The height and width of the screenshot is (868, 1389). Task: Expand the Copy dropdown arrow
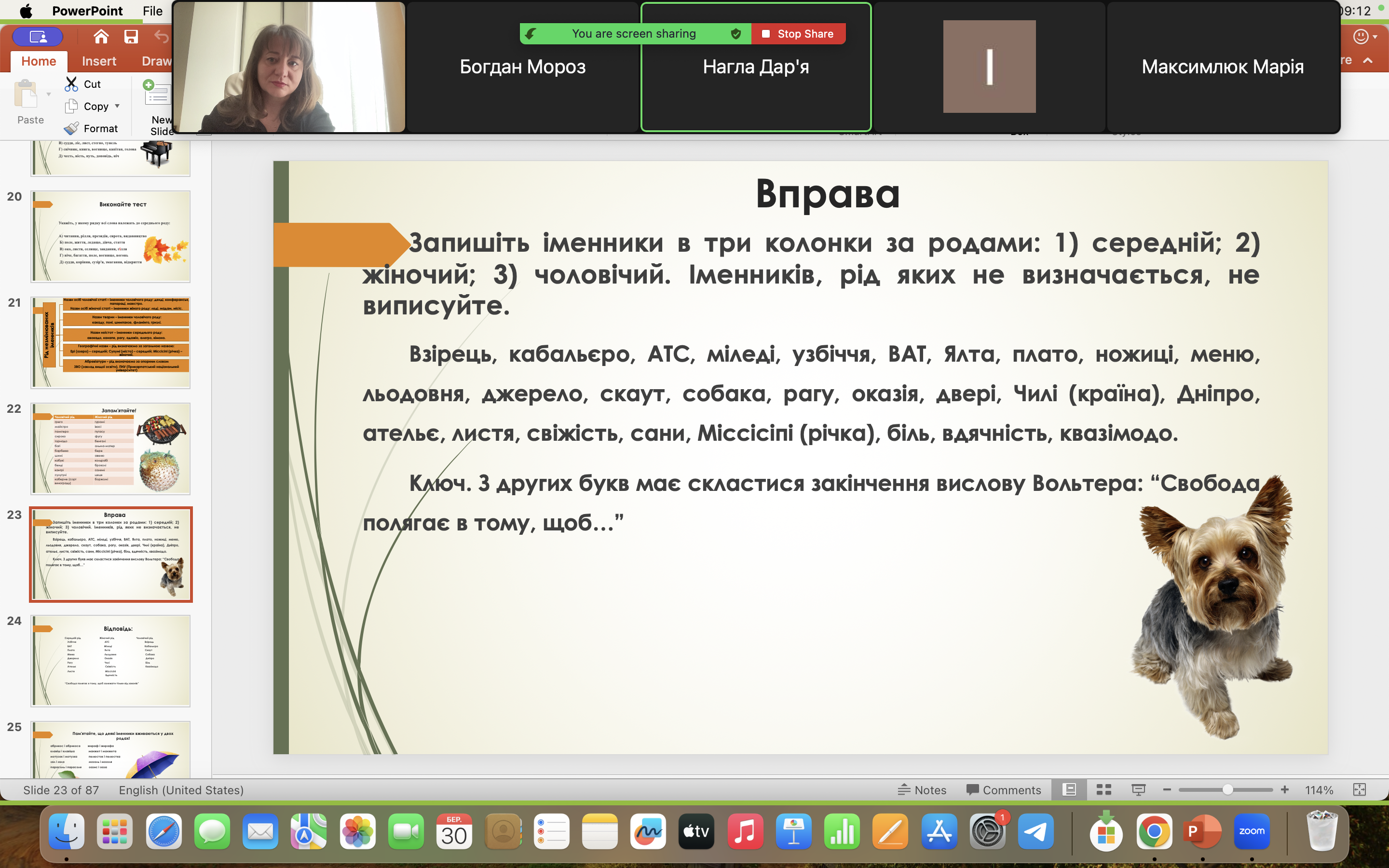coord(118,106)
